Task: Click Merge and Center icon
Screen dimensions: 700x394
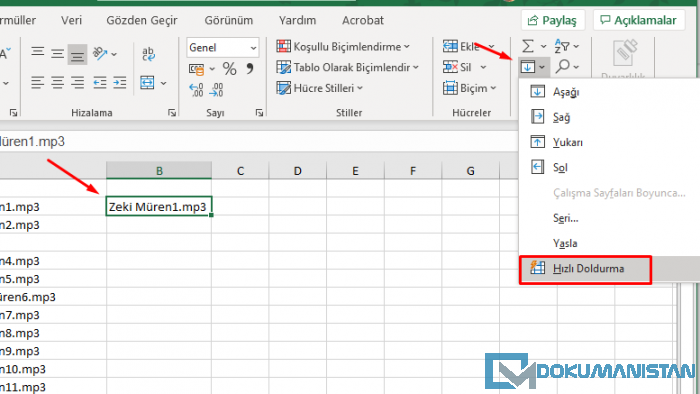Action: coord(147,83)
